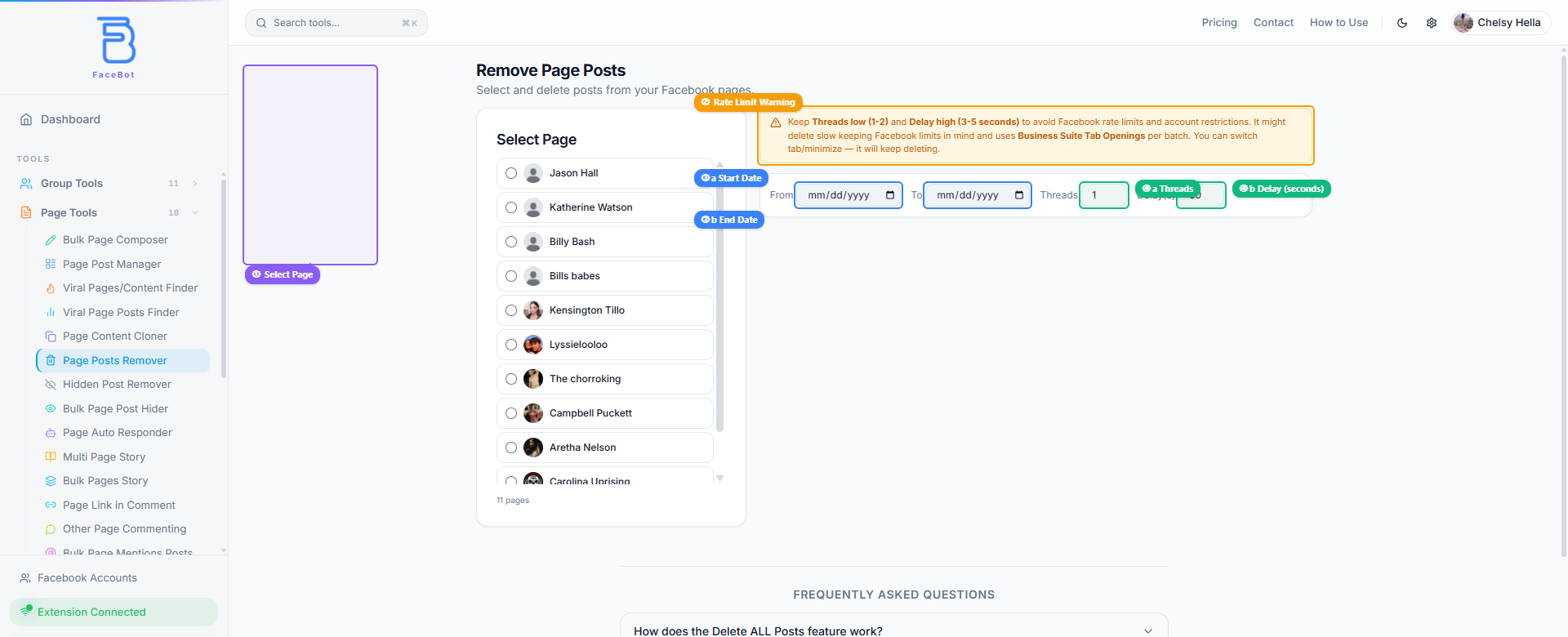Click page list scroll-down arrow
The width and height of the screenshot is (1568, 637).
click(719, 479)
